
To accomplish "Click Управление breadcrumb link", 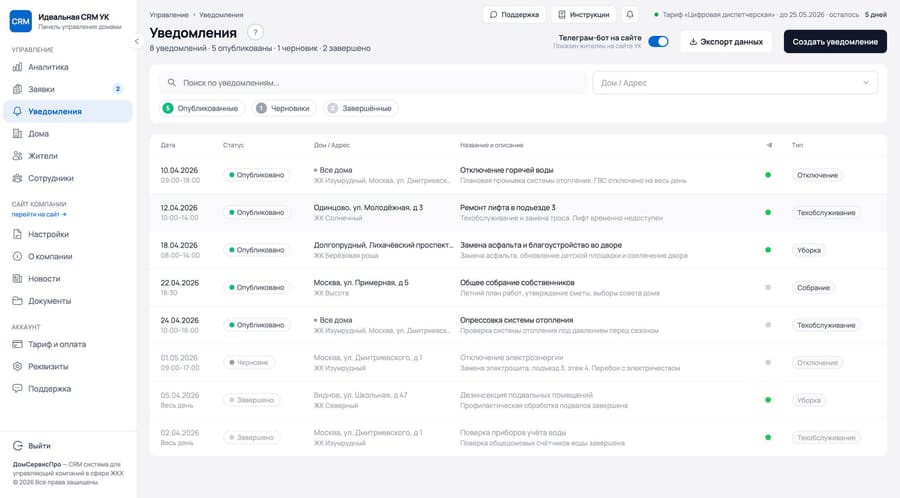I will point(169,15).
